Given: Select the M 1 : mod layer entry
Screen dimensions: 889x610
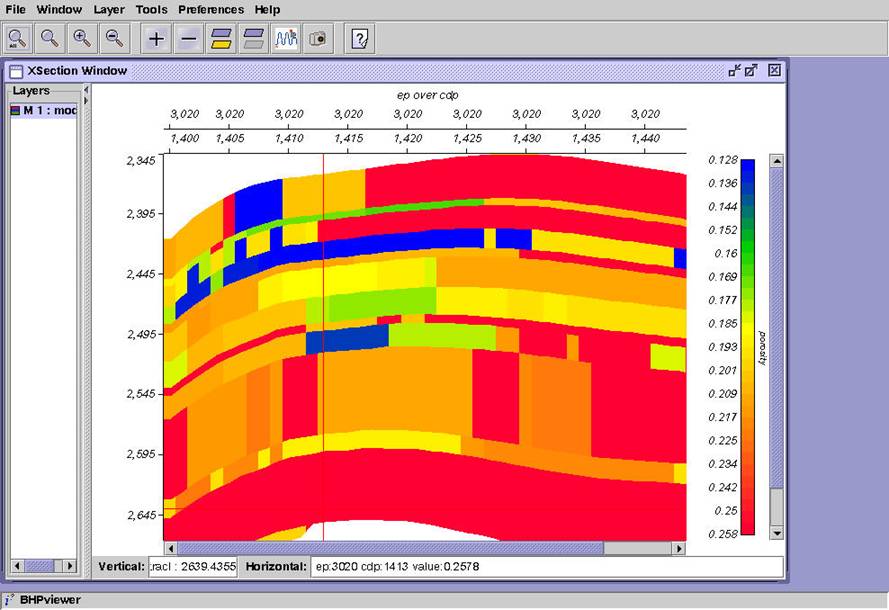Looking at the screenshot, I should pyautogui.click(x=44, y=110).
